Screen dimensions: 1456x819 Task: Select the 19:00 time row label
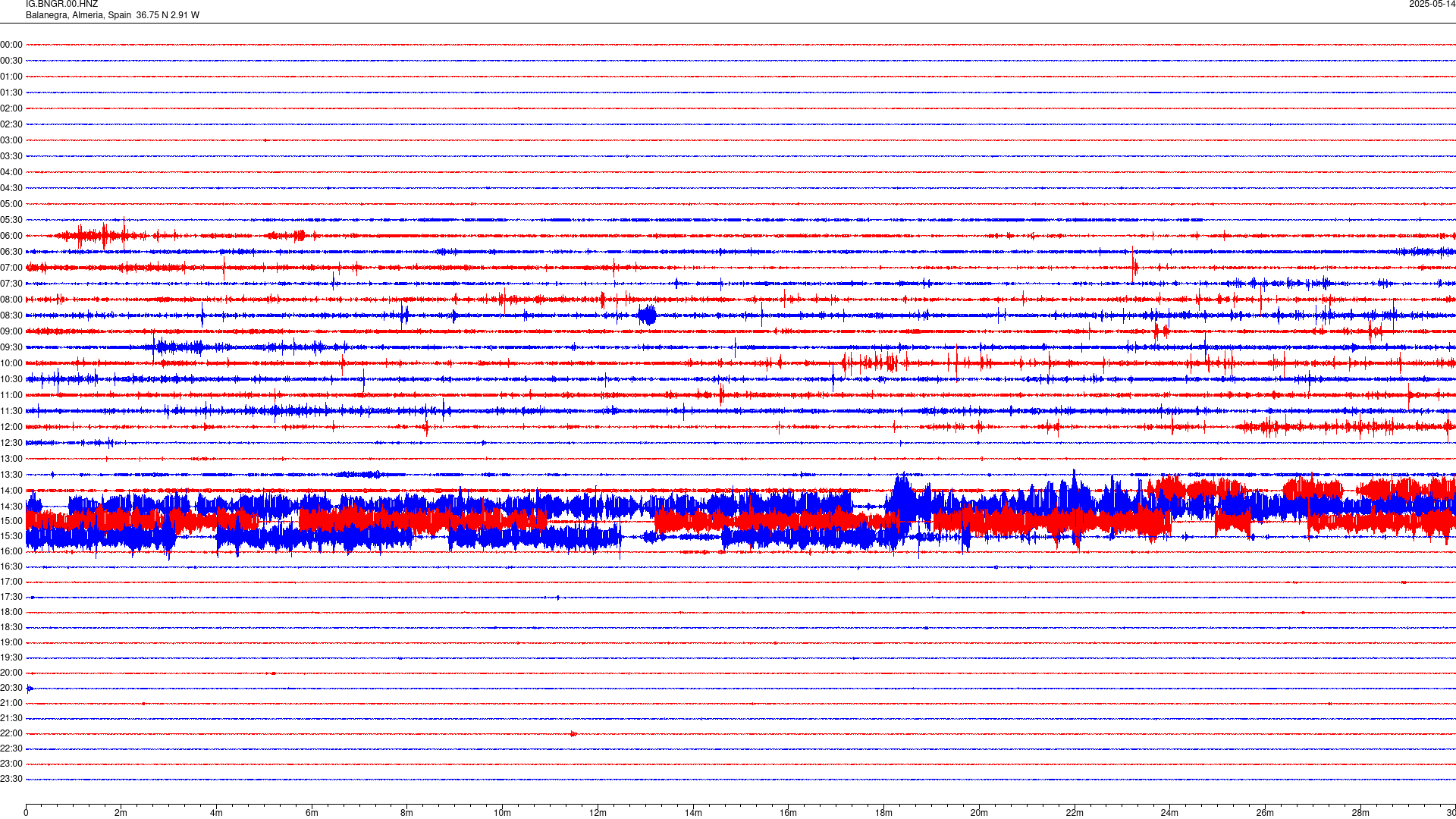click(x=11, y=642)
